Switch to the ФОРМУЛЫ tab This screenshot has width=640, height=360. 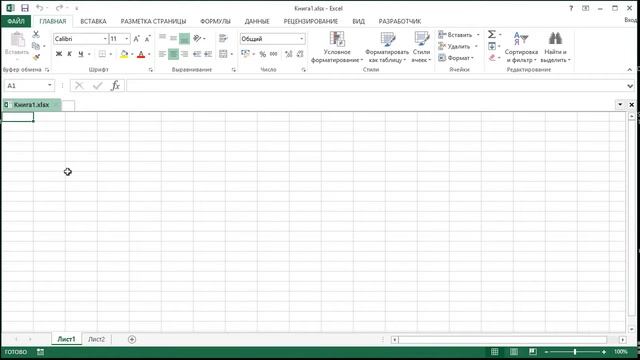point(215,21)
